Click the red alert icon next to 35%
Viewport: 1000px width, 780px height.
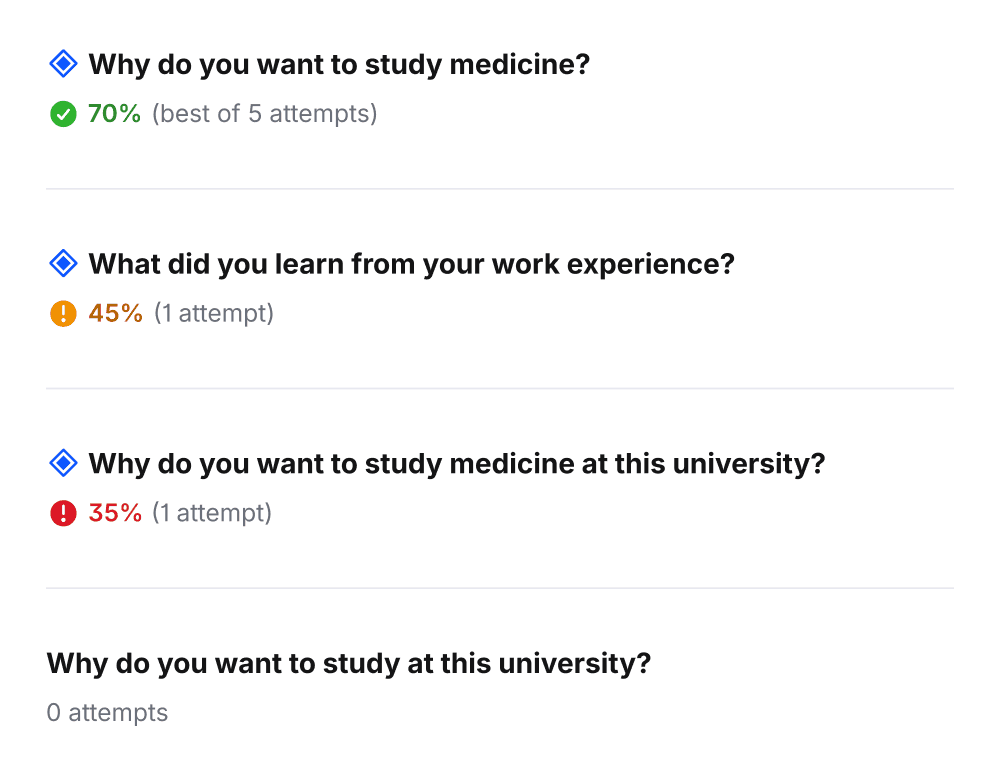click(63, 514)
